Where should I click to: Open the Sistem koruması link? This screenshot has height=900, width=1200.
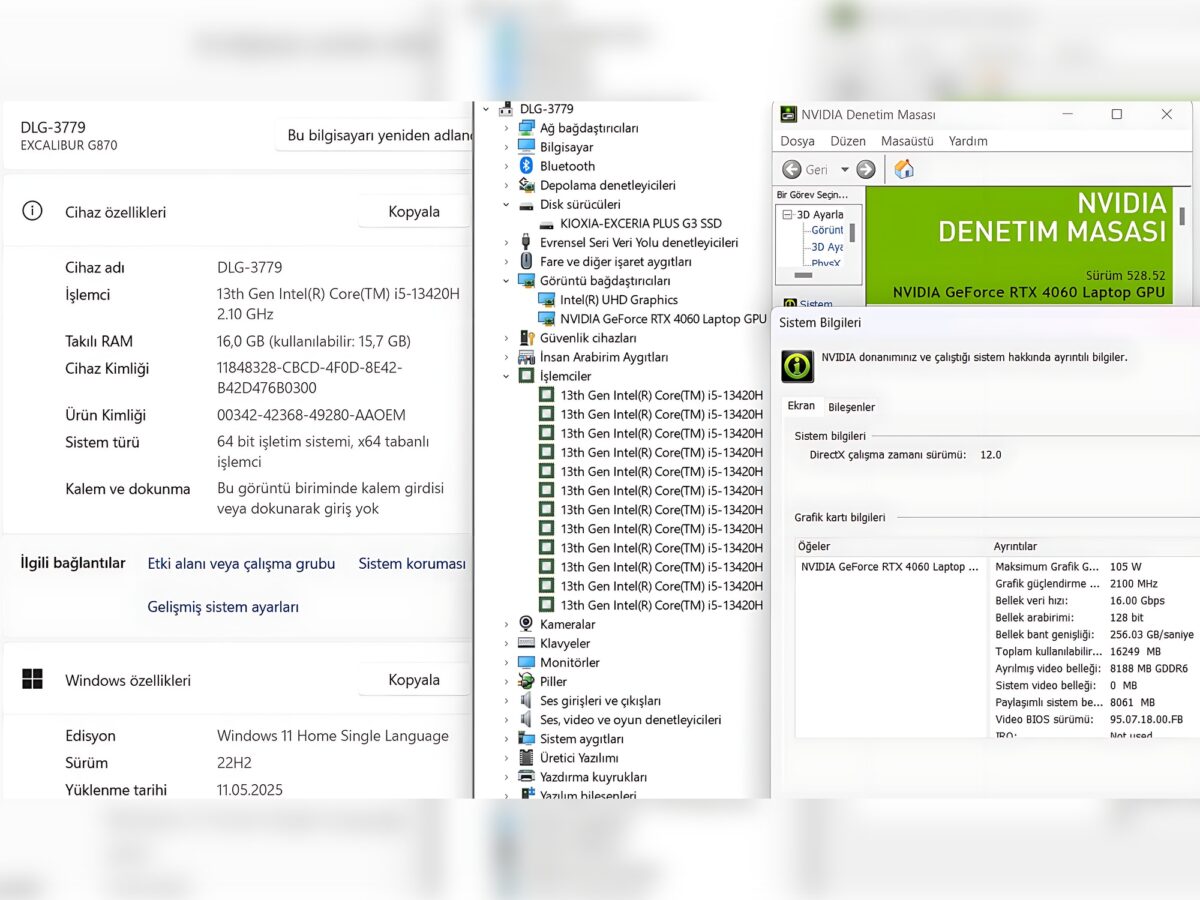[412, 564]
